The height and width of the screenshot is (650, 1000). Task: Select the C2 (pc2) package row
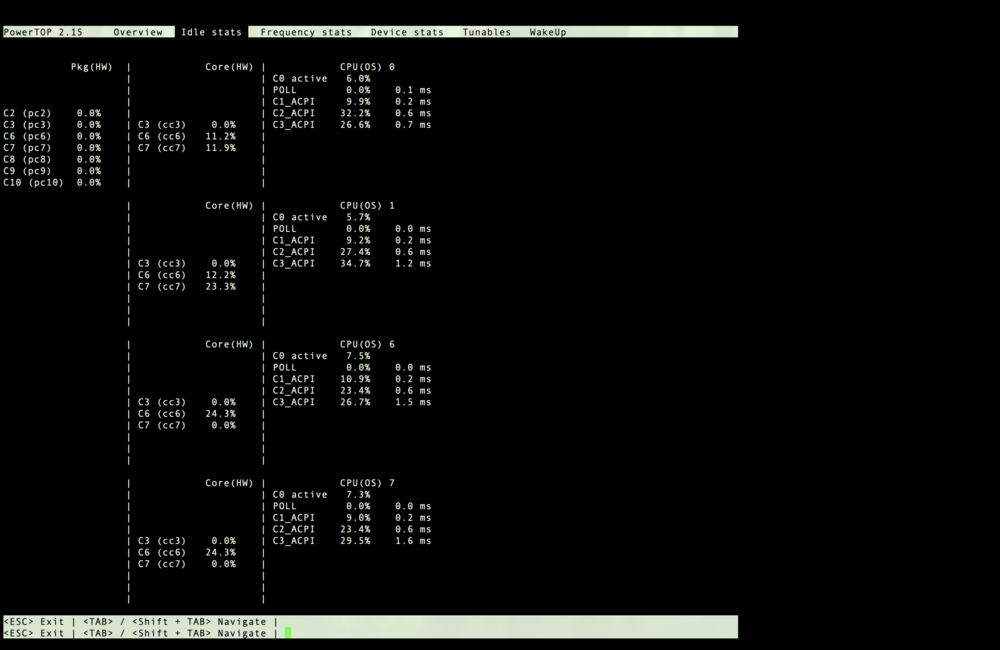click(x=52, y=113)
